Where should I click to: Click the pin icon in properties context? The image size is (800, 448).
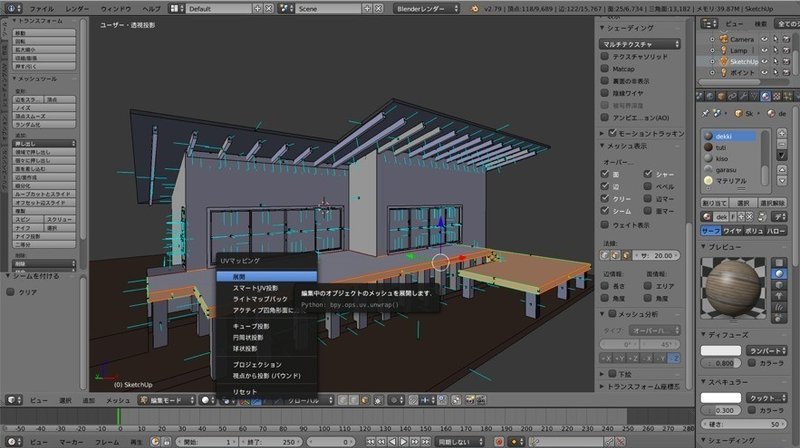706,113
